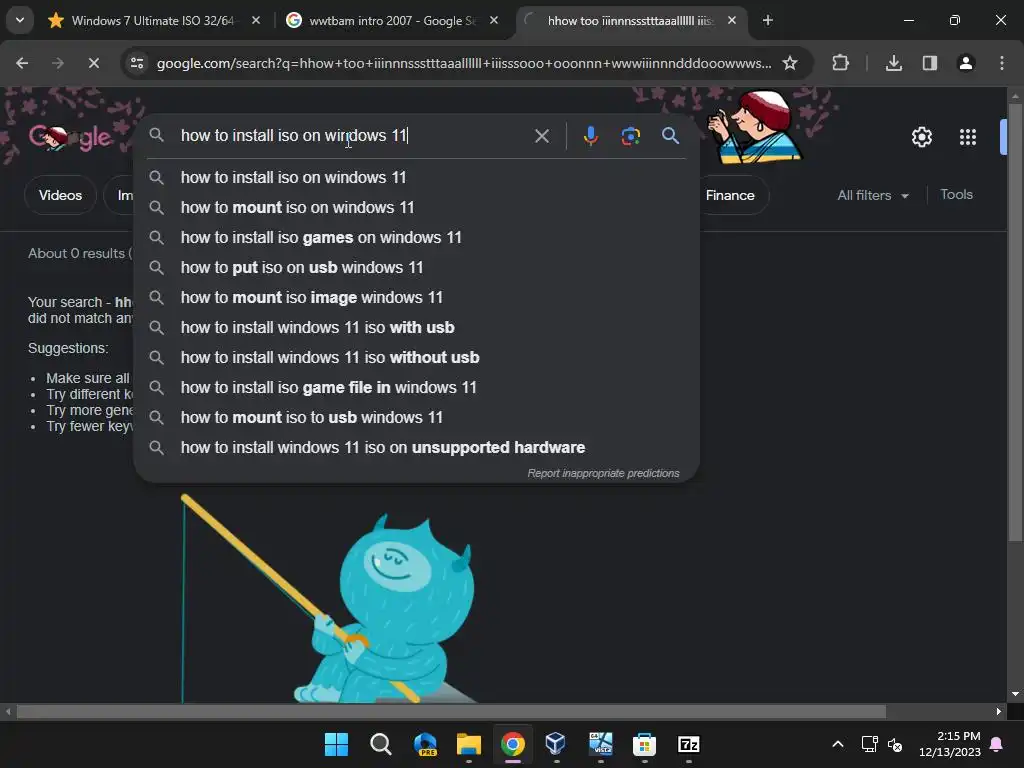Filter results by Finance
This screenshot has height=768, width=1024.
point(730,195)
